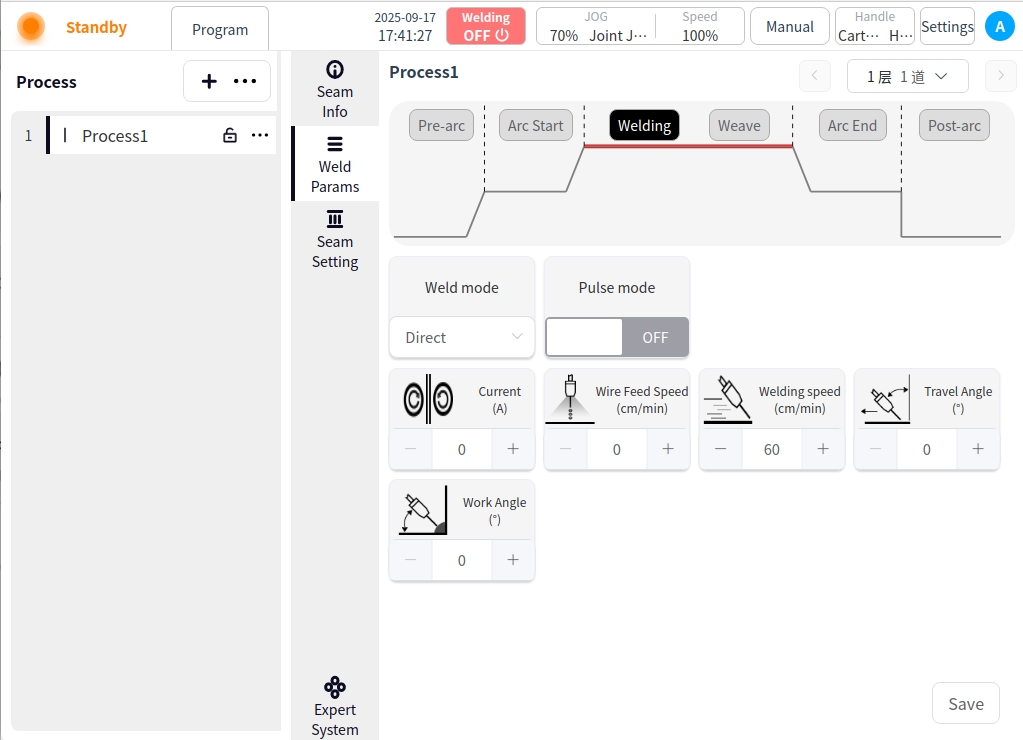Viewport: 1023px width, 740px height.
Task: Open the Settings button
Action: (947, 27)
